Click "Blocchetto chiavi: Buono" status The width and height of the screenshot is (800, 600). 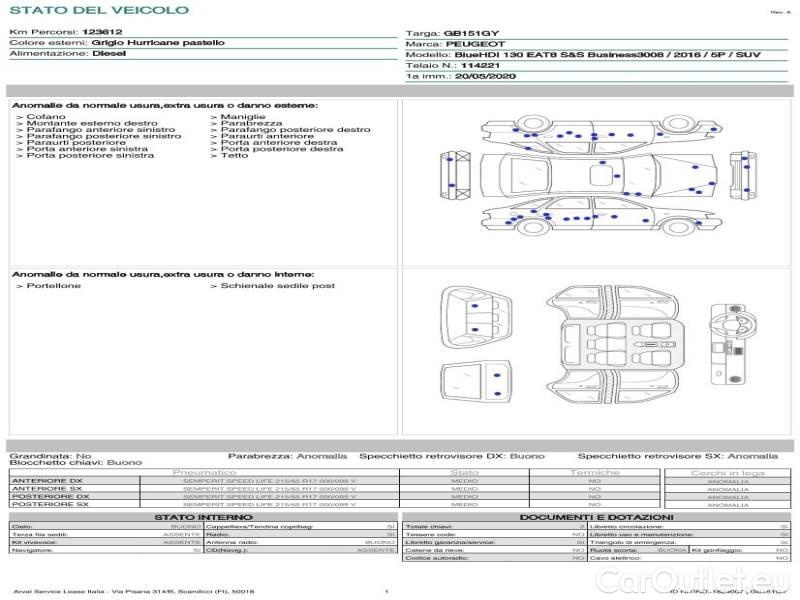76,463
